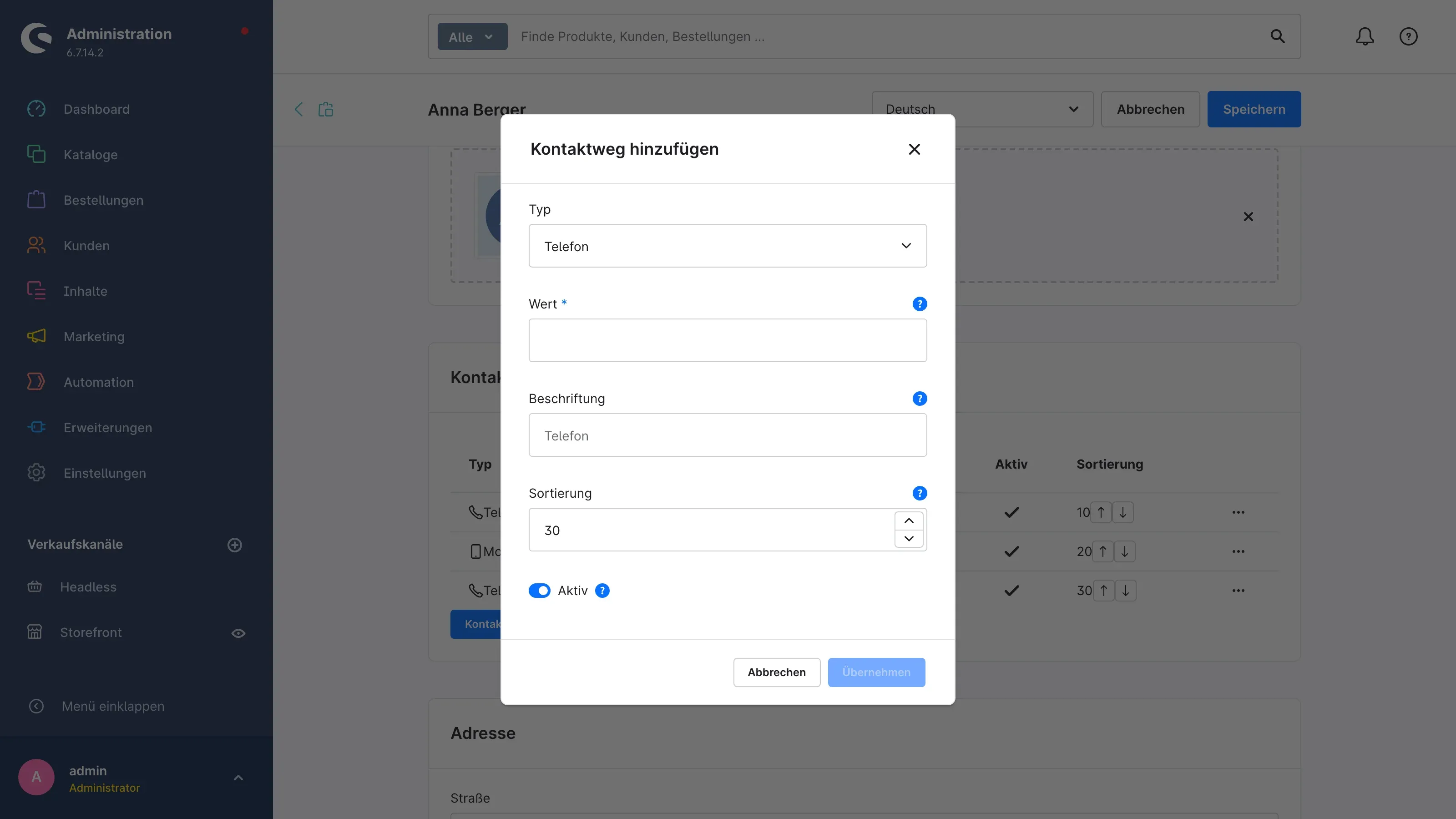1456x819 pixels.
Task: Show help tooltip for Aktiv
Action: [x=602, y=591]
